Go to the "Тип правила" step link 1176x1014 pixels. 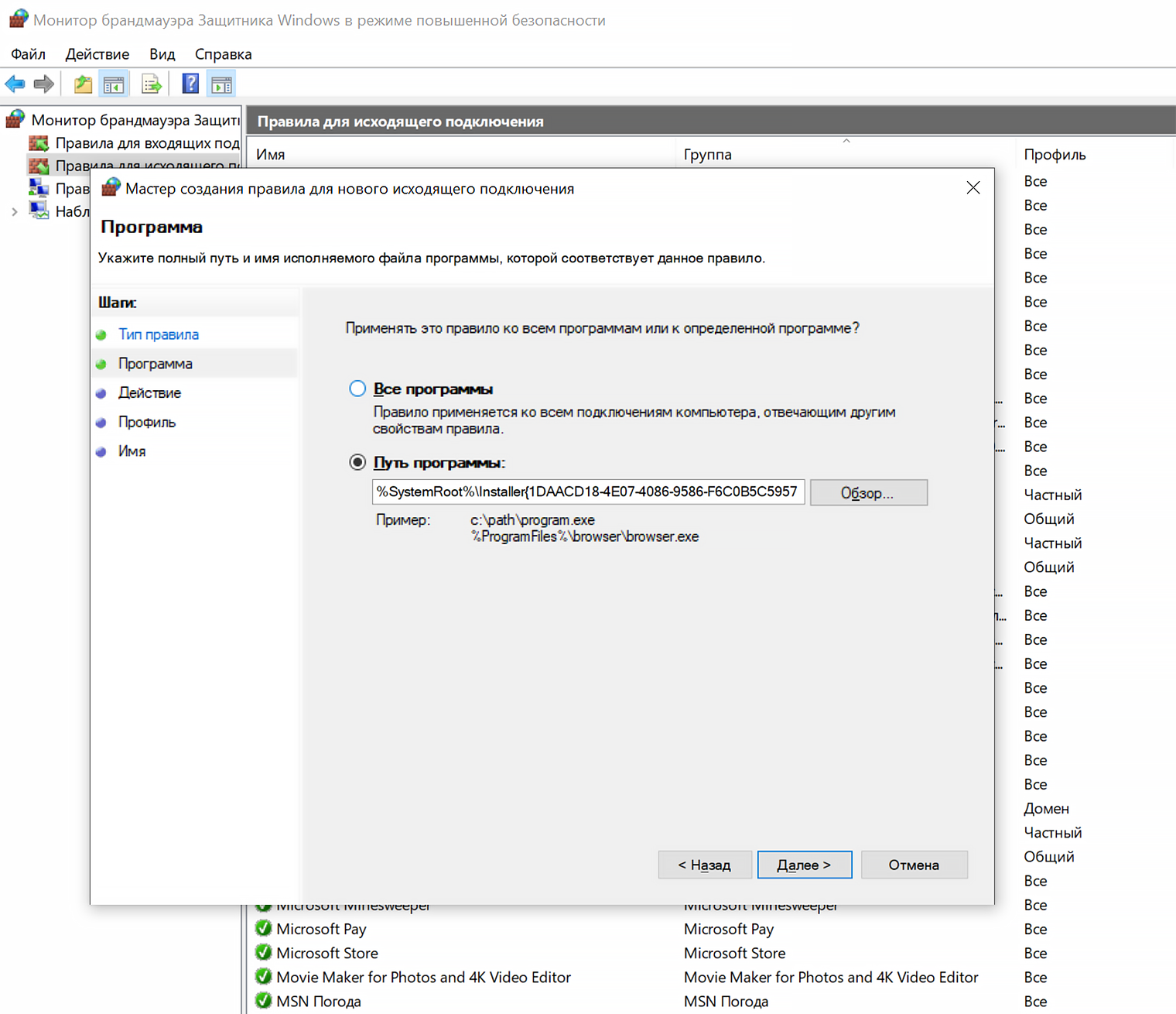pos(158,334)
